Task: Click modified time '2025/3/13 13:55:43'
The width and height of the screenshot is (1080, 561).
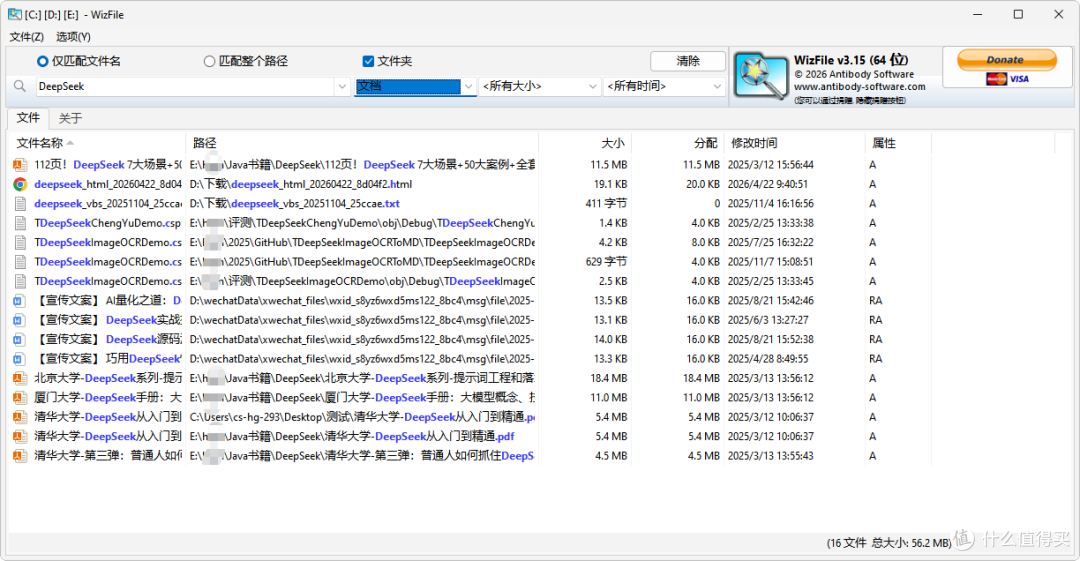Action: (771, 456)
